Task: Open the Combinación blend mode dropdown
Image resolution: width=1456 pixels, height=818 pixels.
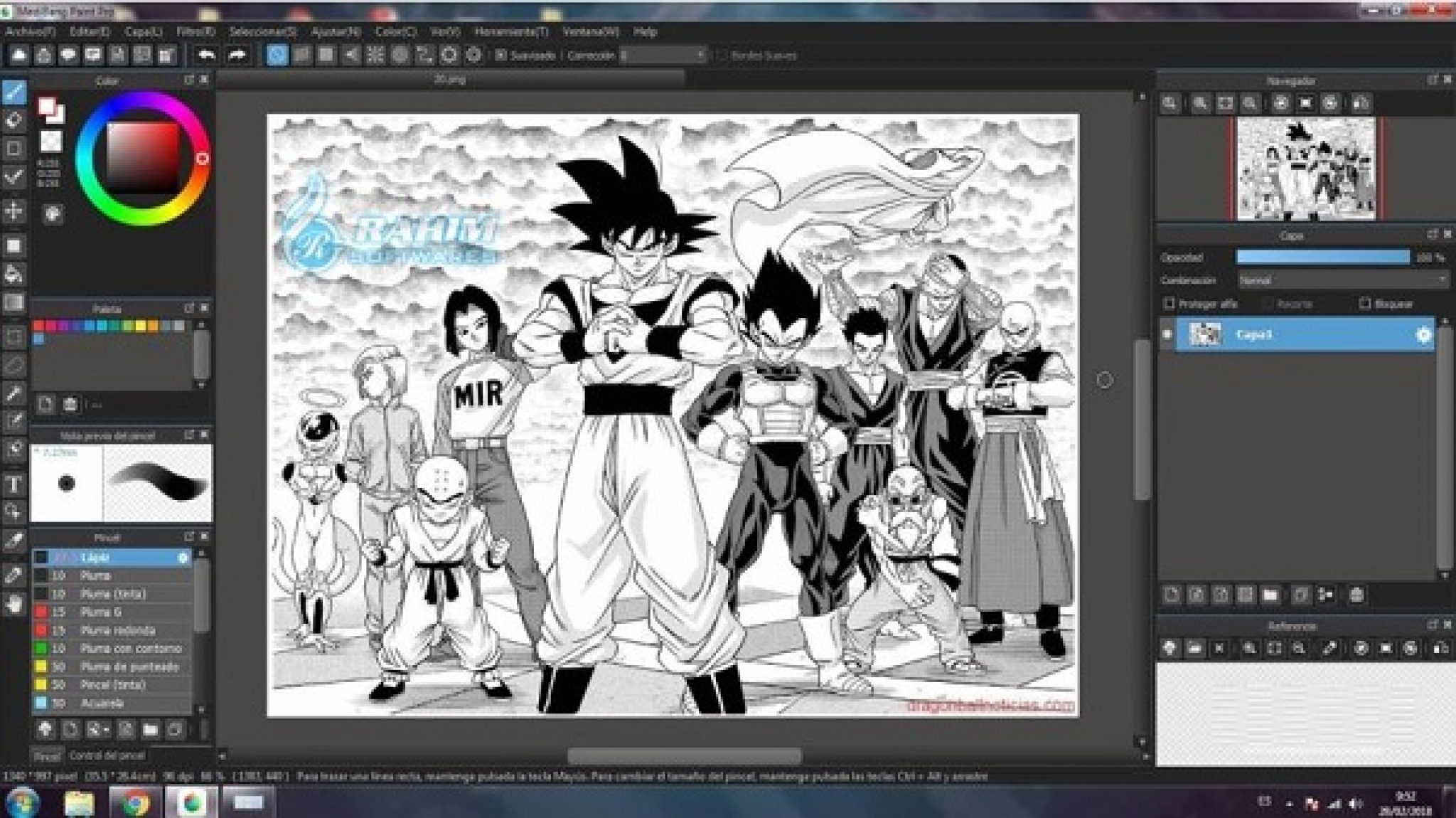Action: [x=1342, y=280]
